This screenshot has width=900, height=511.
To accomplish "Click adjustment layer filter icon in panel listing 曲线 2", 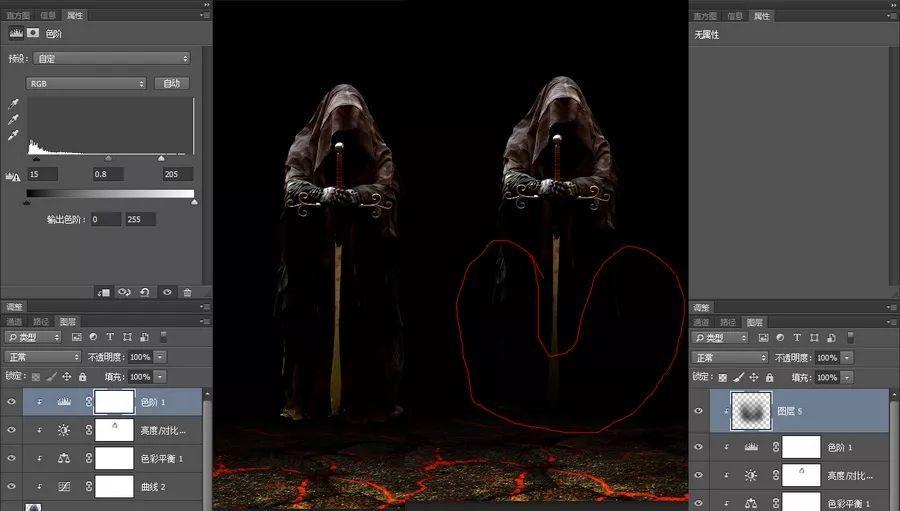I will pos(93,337).
